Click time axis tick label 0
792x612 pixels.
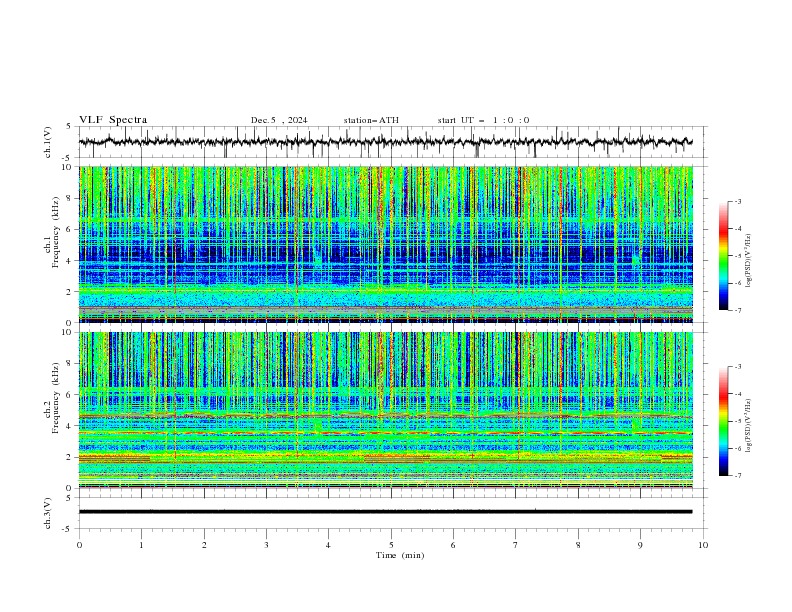(79, 545)
